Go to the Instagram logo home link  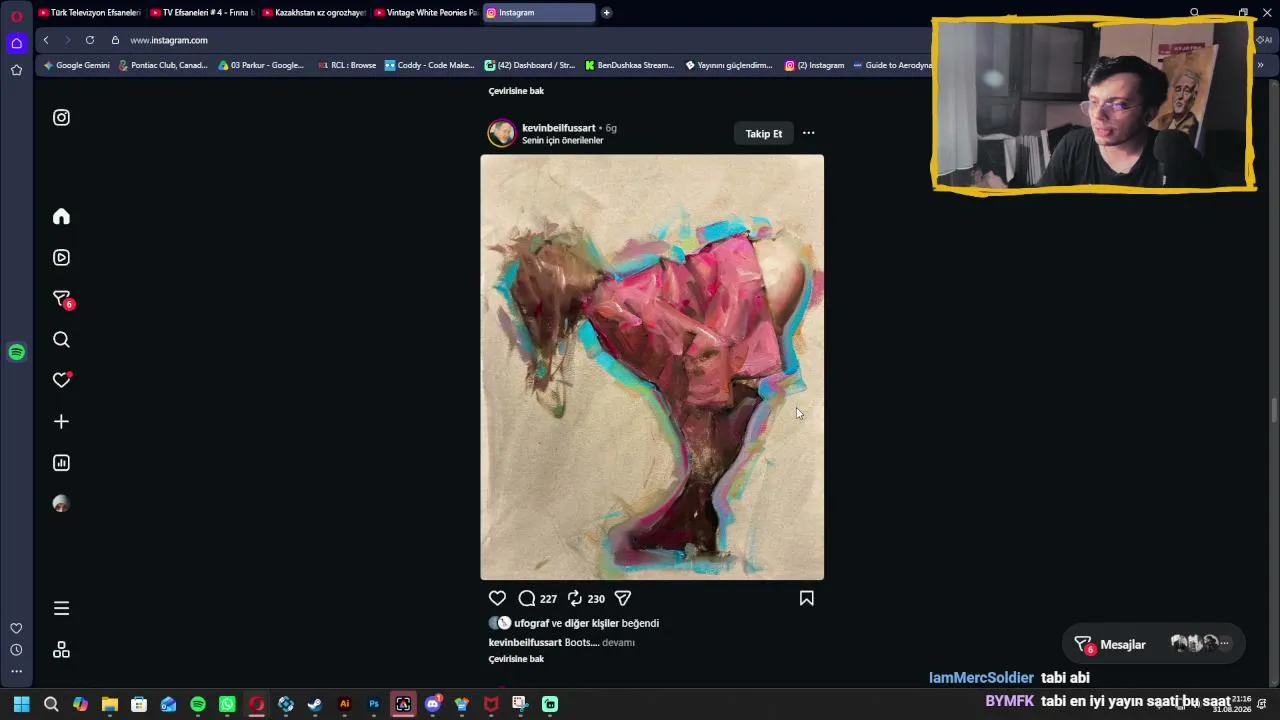pos(61,118)
